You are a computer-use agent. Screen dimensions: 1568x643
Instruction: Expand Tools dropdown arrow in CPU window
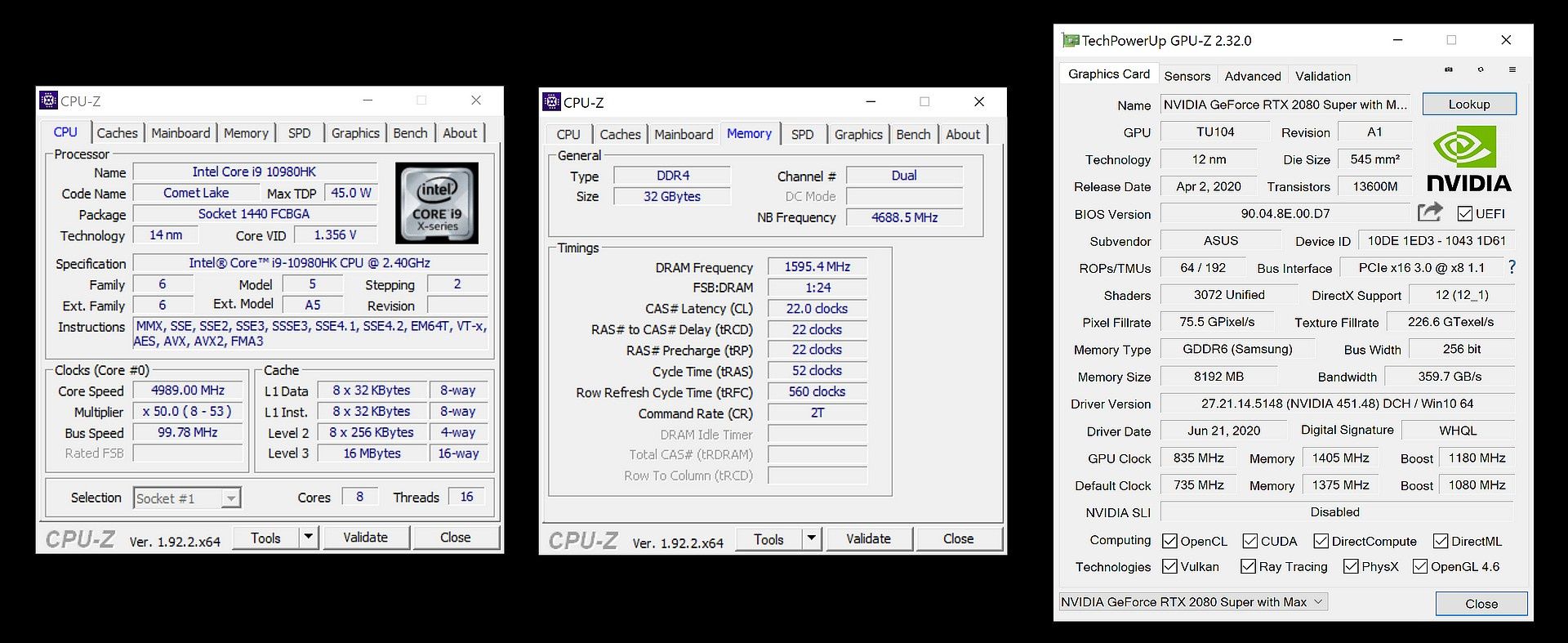pos(309,537)
